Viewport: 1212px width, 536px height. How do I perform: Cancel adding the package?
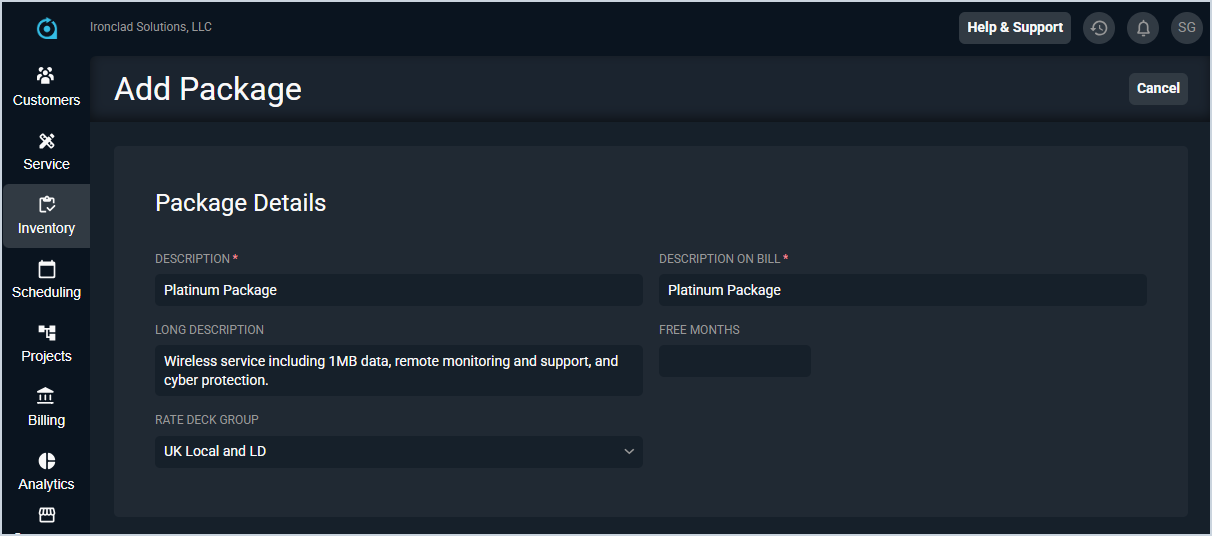(x=1158, y=88)
